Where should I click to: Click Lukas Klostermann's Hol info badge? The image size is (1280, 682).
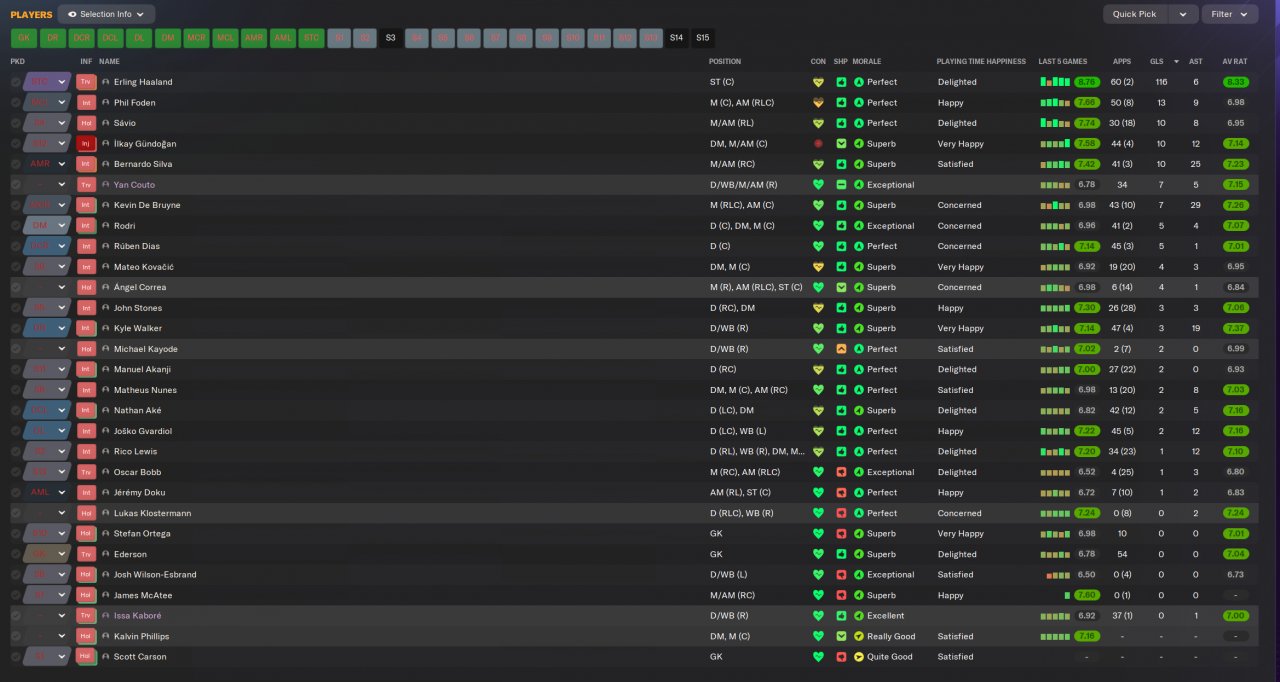tap(86, 513)
